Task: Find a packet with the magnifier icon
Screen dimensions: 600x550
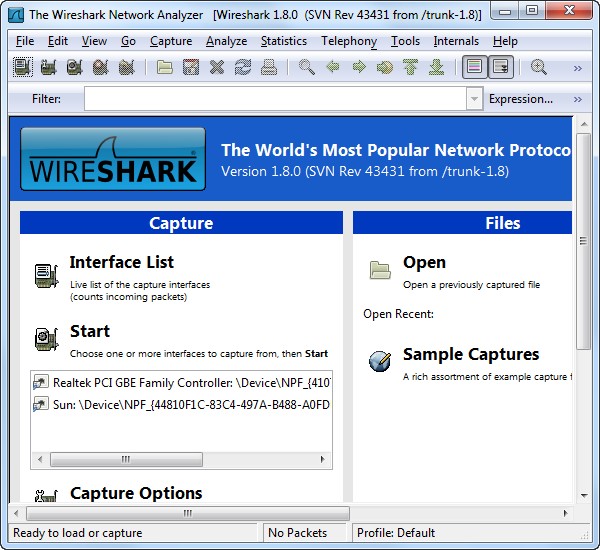Action: (x=307, y=67)
